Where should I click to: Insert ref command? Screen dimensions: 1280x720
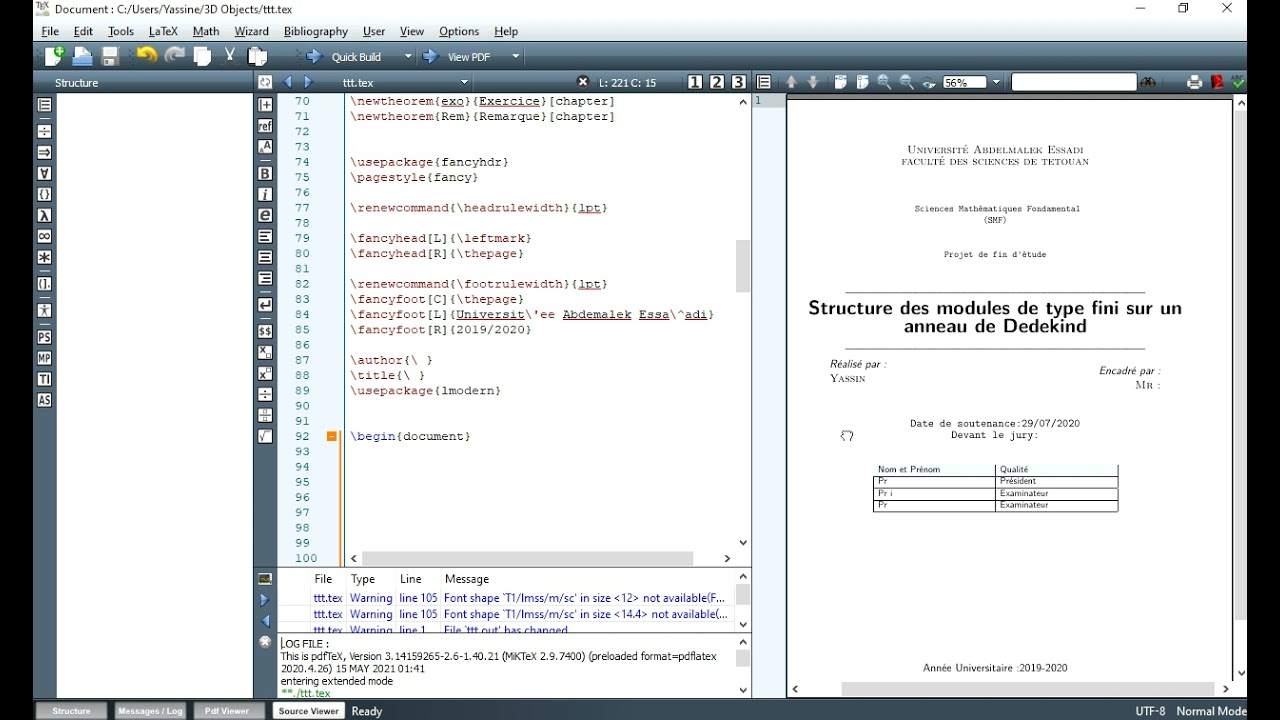click(265, 126)
